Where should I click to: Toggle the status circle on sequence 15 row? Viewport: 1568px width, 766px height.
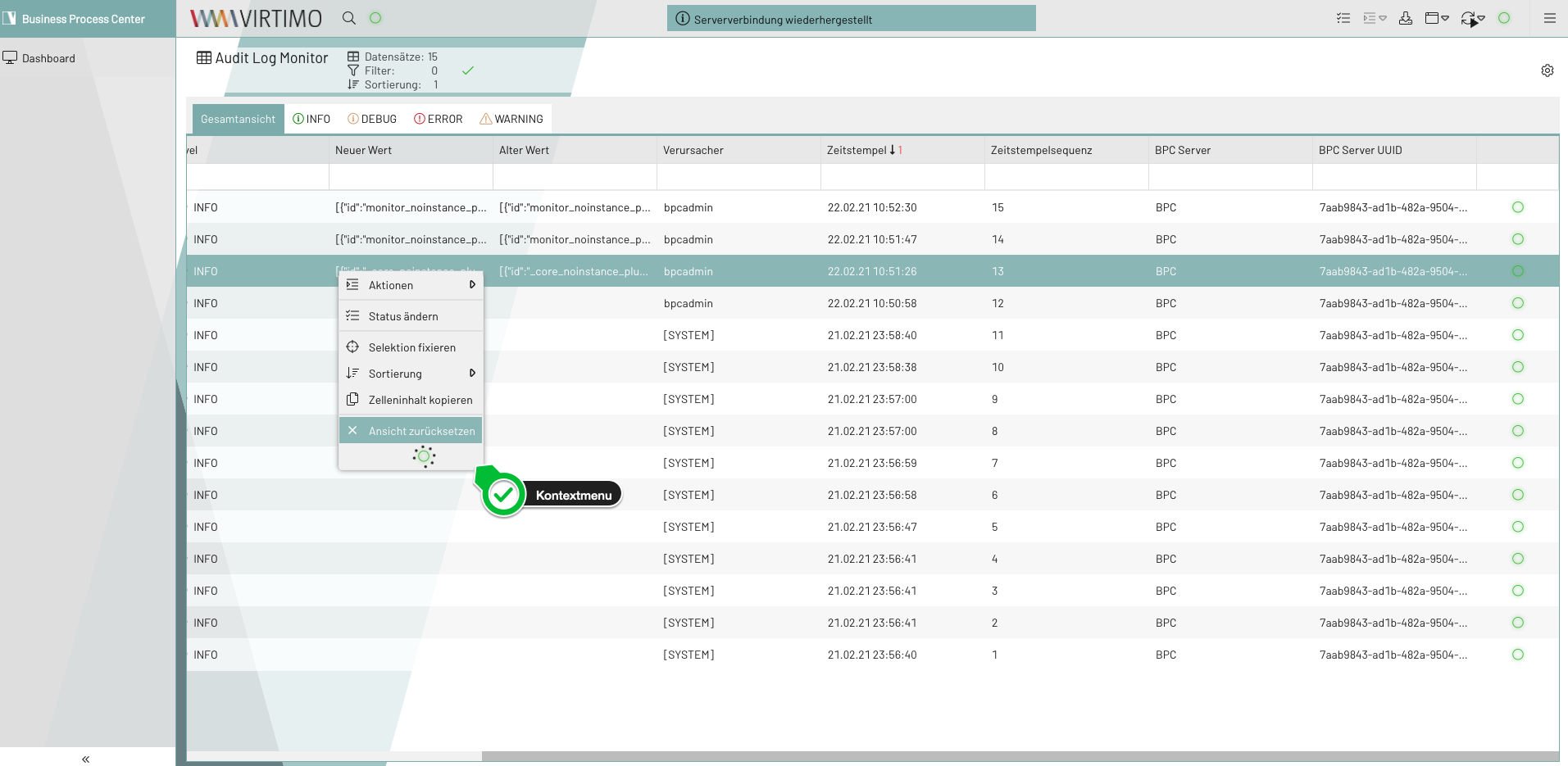click(1517, 207)
